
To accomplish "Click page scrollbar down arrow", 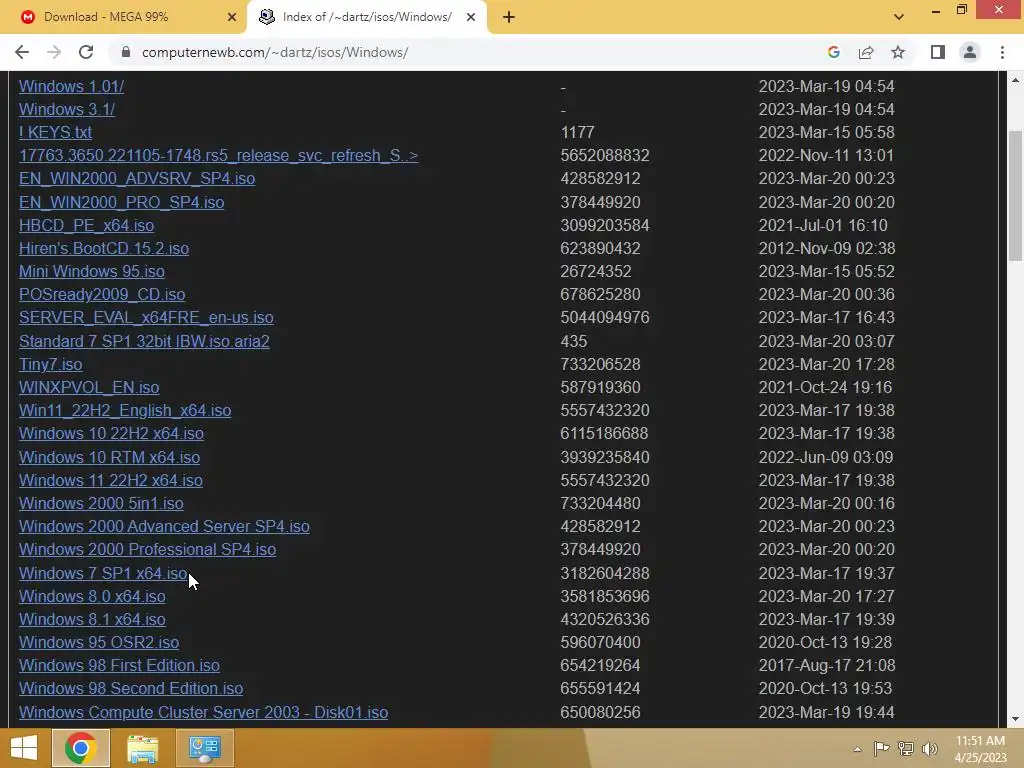I will (1015, 719).
